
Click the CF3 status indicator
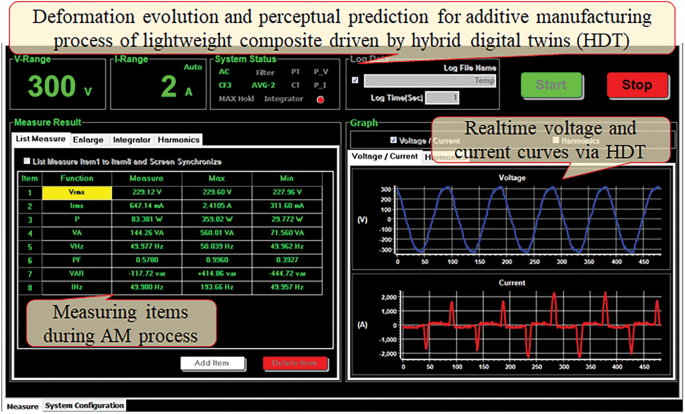click(225, 86)
